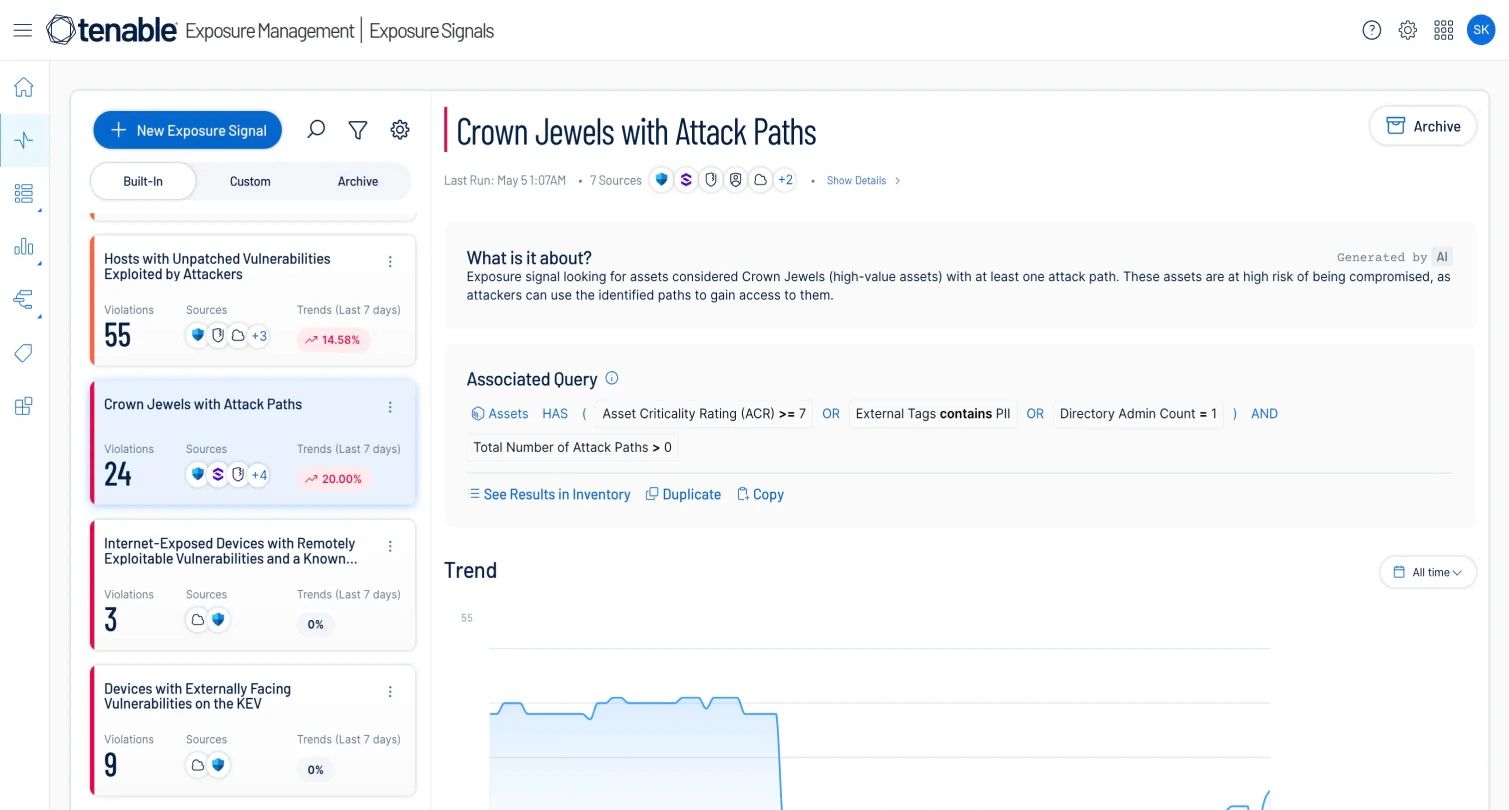This screenshot has width=1509, height=810.
Task: Click cloud source icon on Internet-Exposed Devices card
Action: (x=198, y=620)
